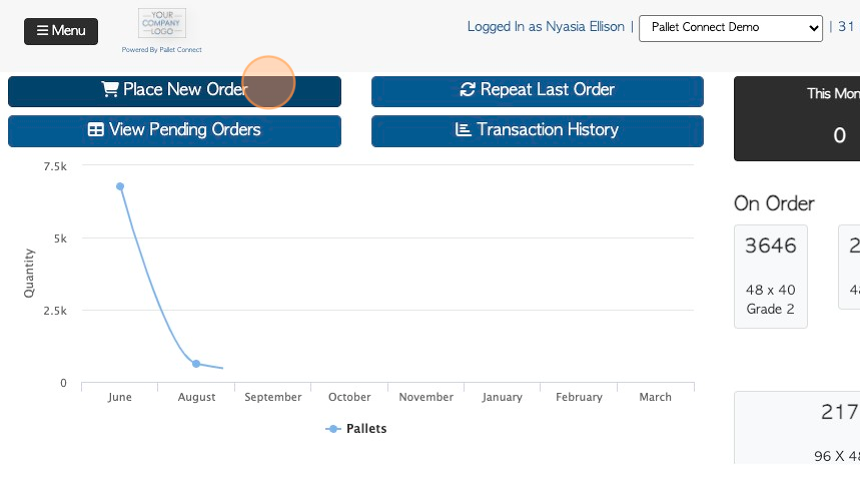
Task: Click the August data point on the chart
Action: (x=196, y=364)
